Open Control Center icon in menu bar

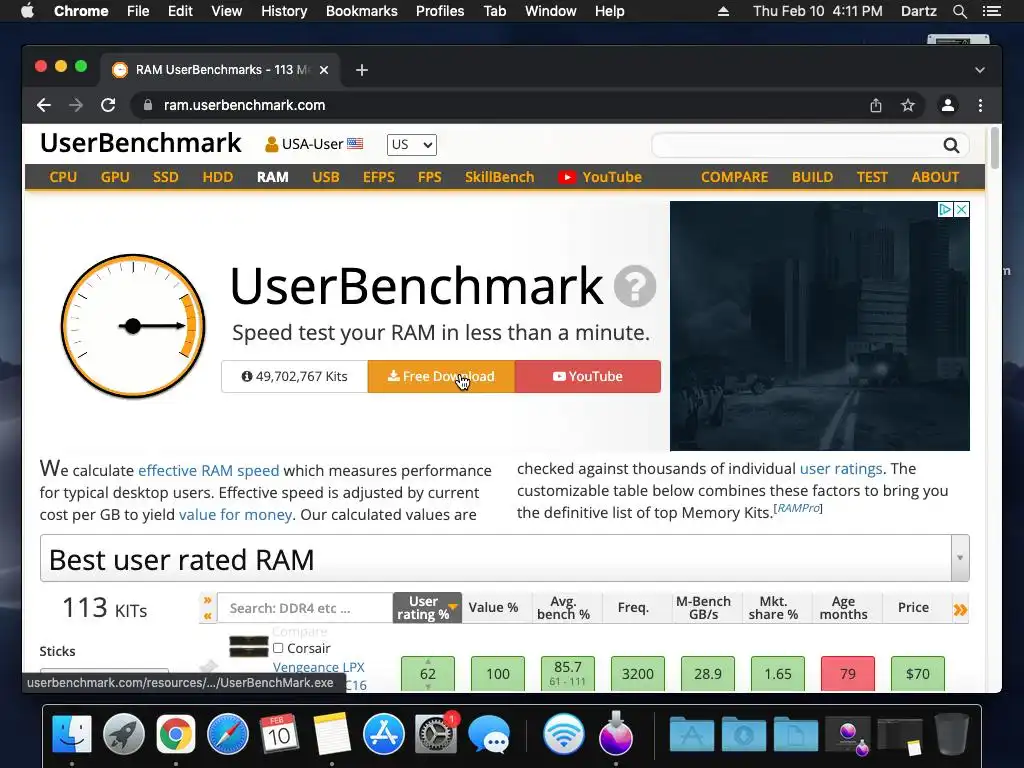pyautogui.click(x=991, y=11)
